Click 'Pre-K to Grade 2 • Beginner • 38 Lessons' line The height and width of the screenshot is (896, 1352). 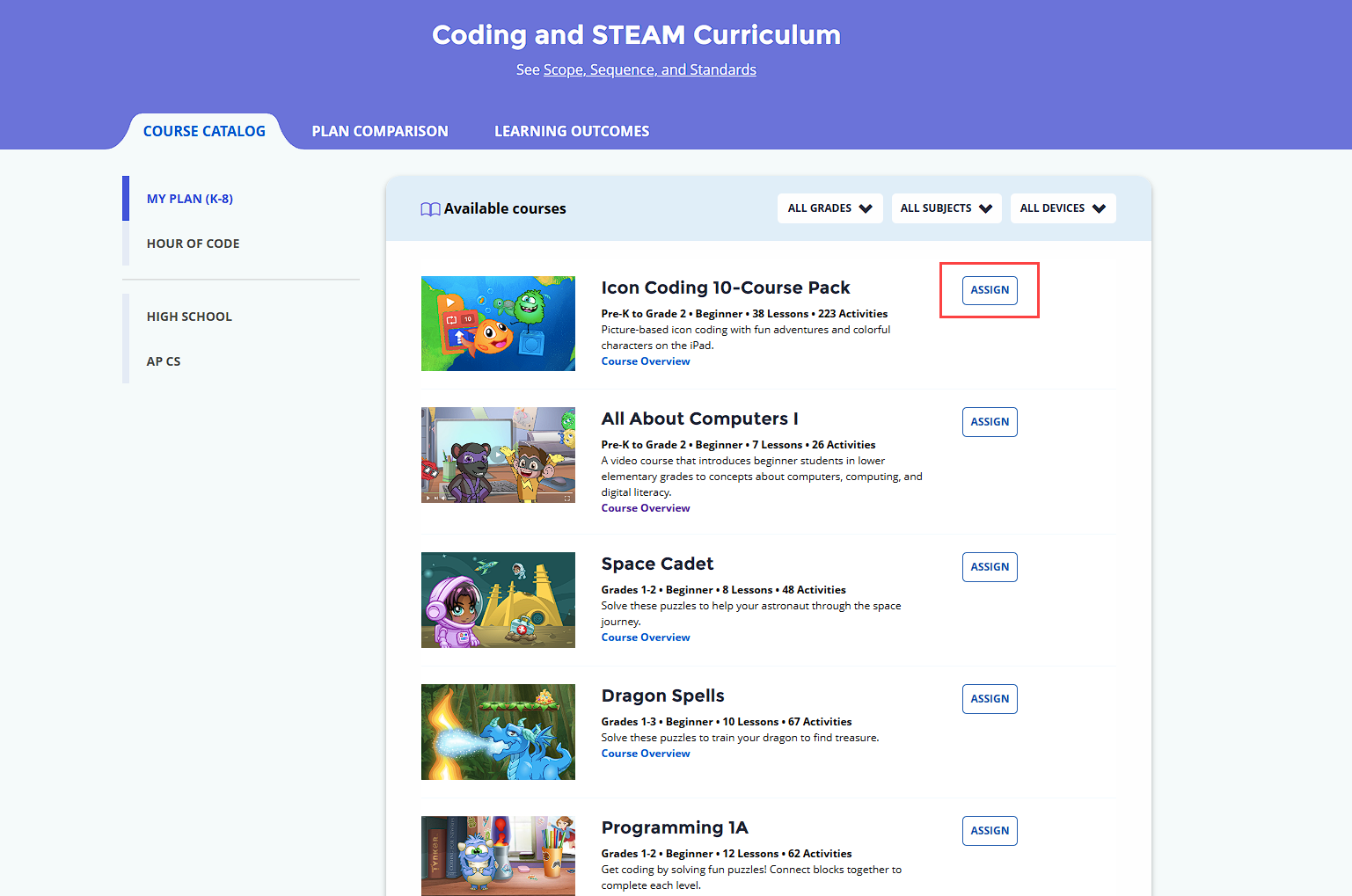pos(744,314)
